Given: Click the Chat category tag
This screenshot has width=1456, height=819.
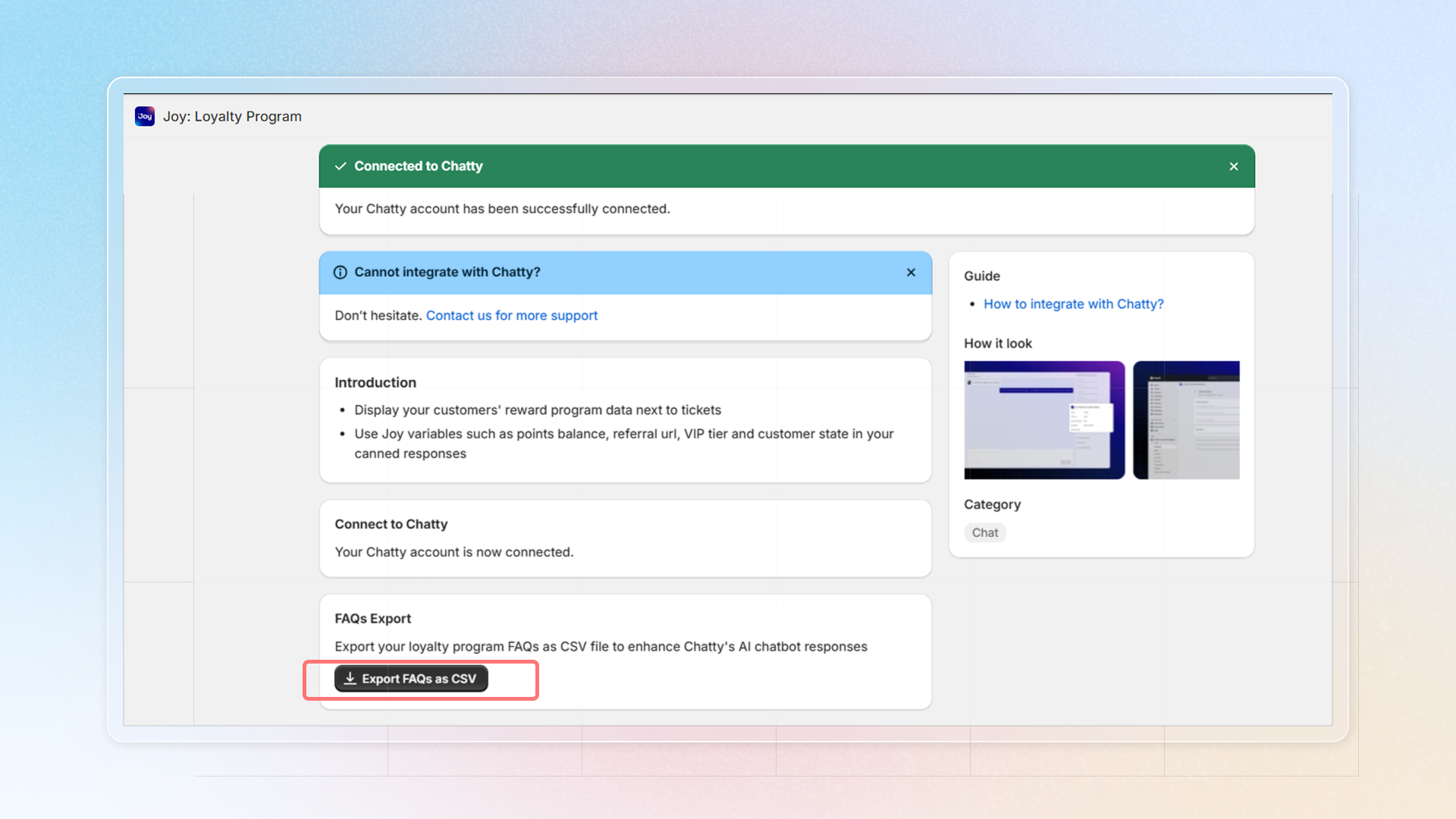Looking at the screenshot, I should 984,532.
